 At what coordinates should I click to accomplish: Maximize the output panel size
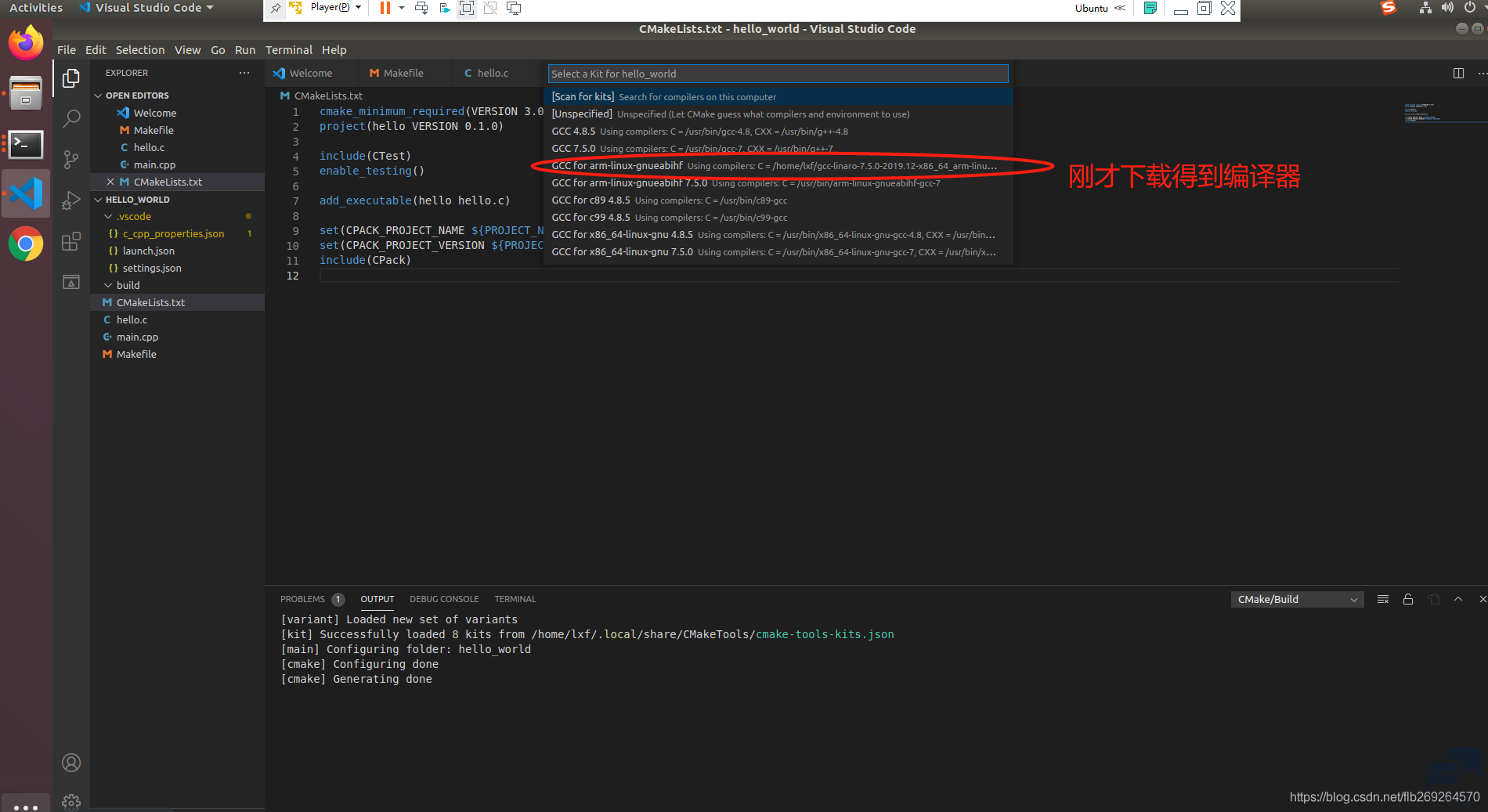click(1458, 599)
